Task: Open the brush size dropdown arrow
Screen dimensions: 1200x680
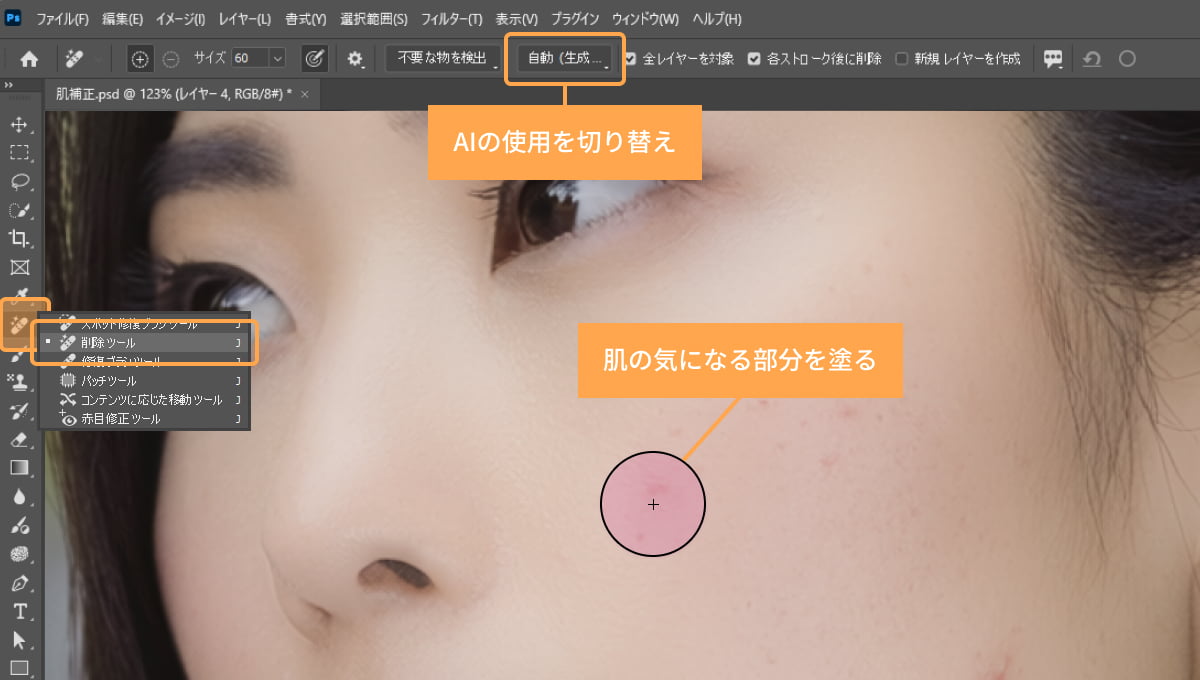Action: 277,59
